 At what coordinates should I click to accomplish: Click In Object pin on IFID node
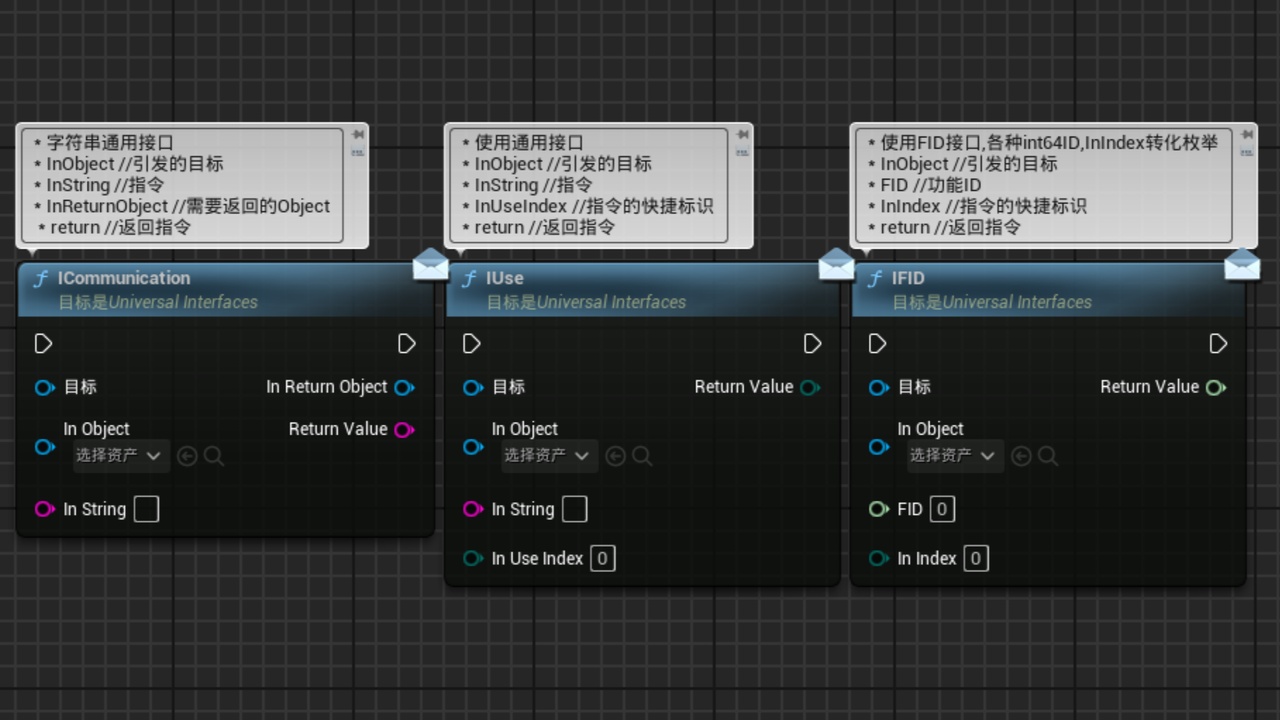pyautogui.click(x=879, y=447)
